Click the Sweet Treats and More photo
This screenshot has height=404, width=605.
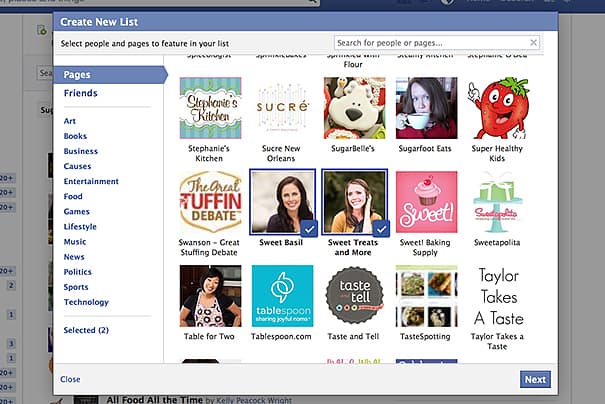pyautogui.click(x=354, y=202)
